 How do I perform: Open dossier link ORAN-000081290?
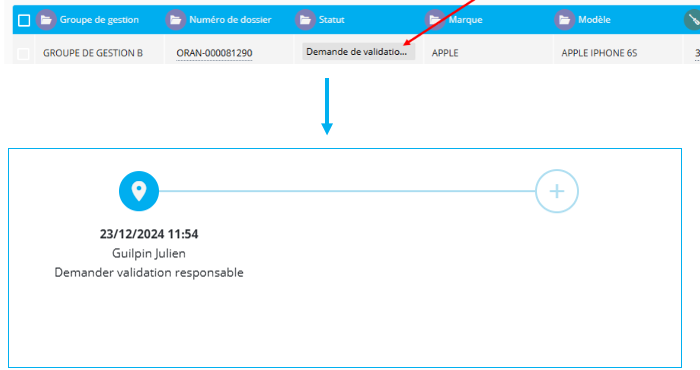tap(214, 53)
